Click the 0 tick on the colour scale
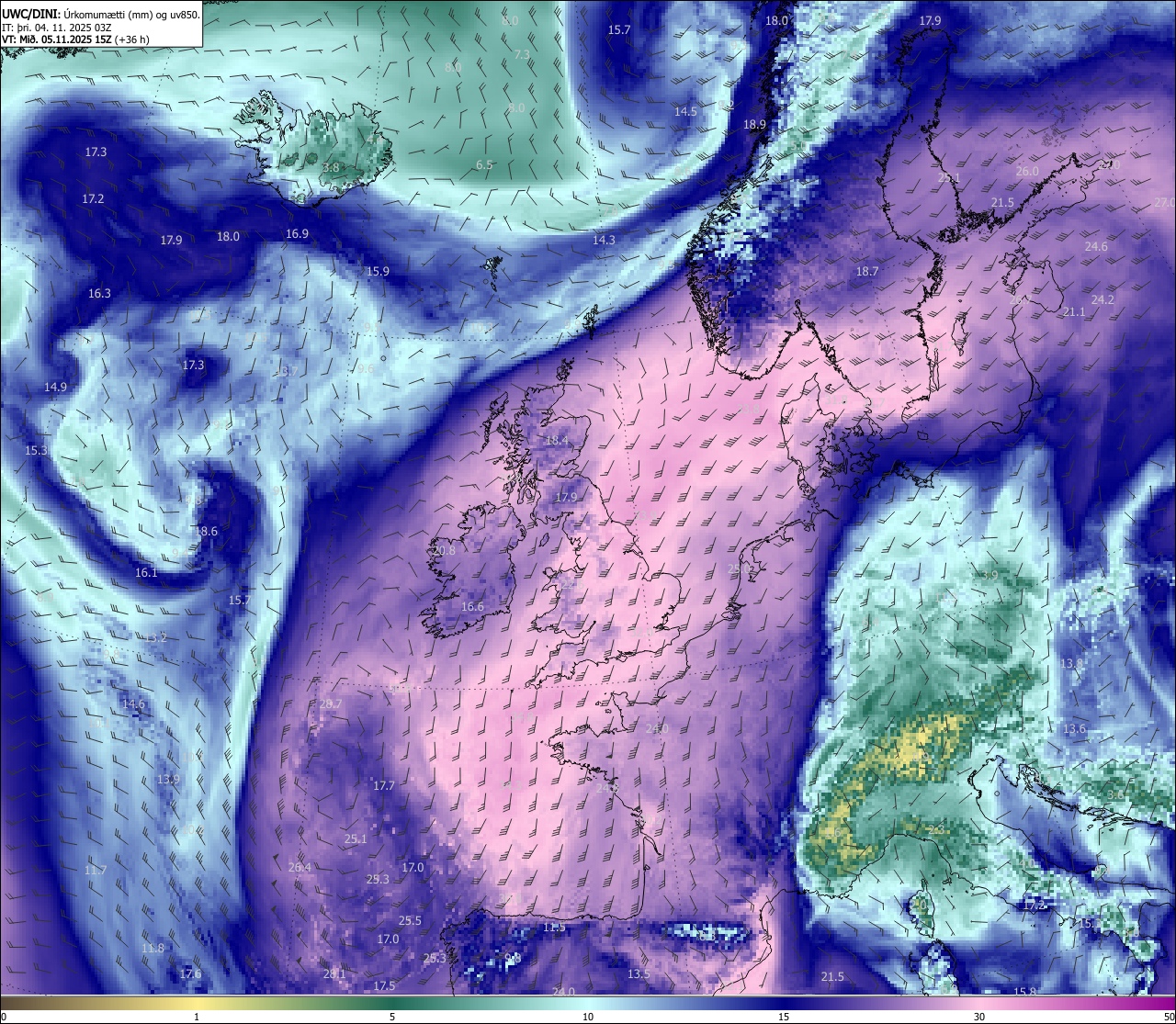The width and height of the screenshot is (1176, 1024). tap(4, 1017)
